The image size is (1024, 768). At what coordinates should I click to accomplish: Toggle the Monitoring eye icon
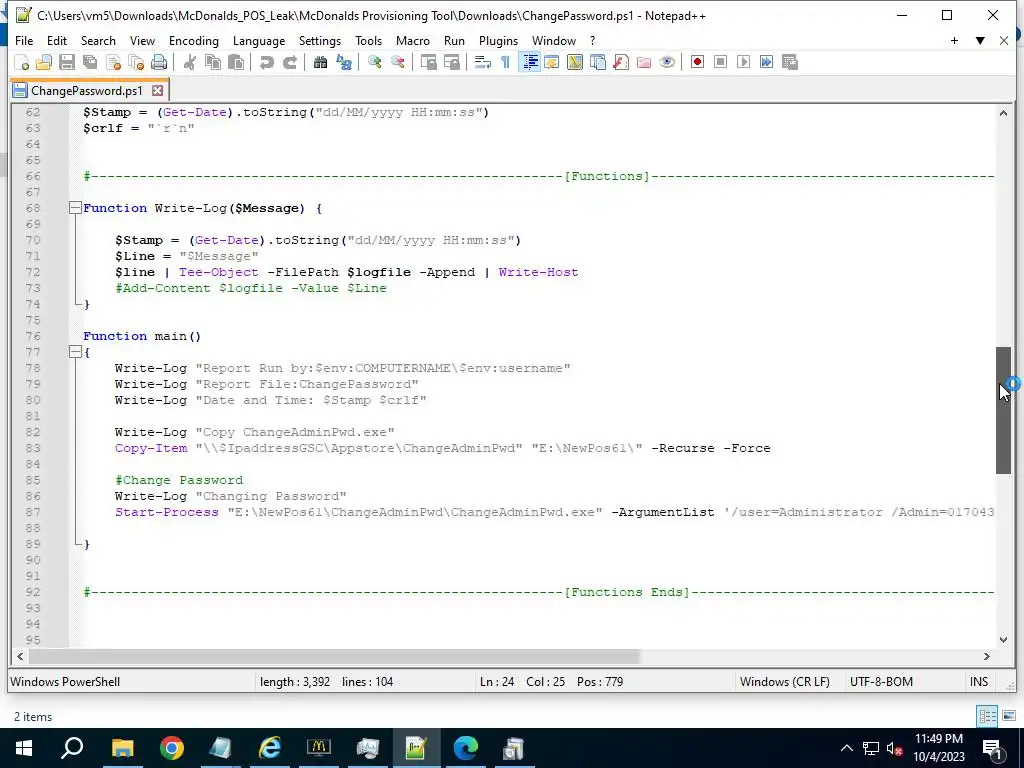pos(667,62)
